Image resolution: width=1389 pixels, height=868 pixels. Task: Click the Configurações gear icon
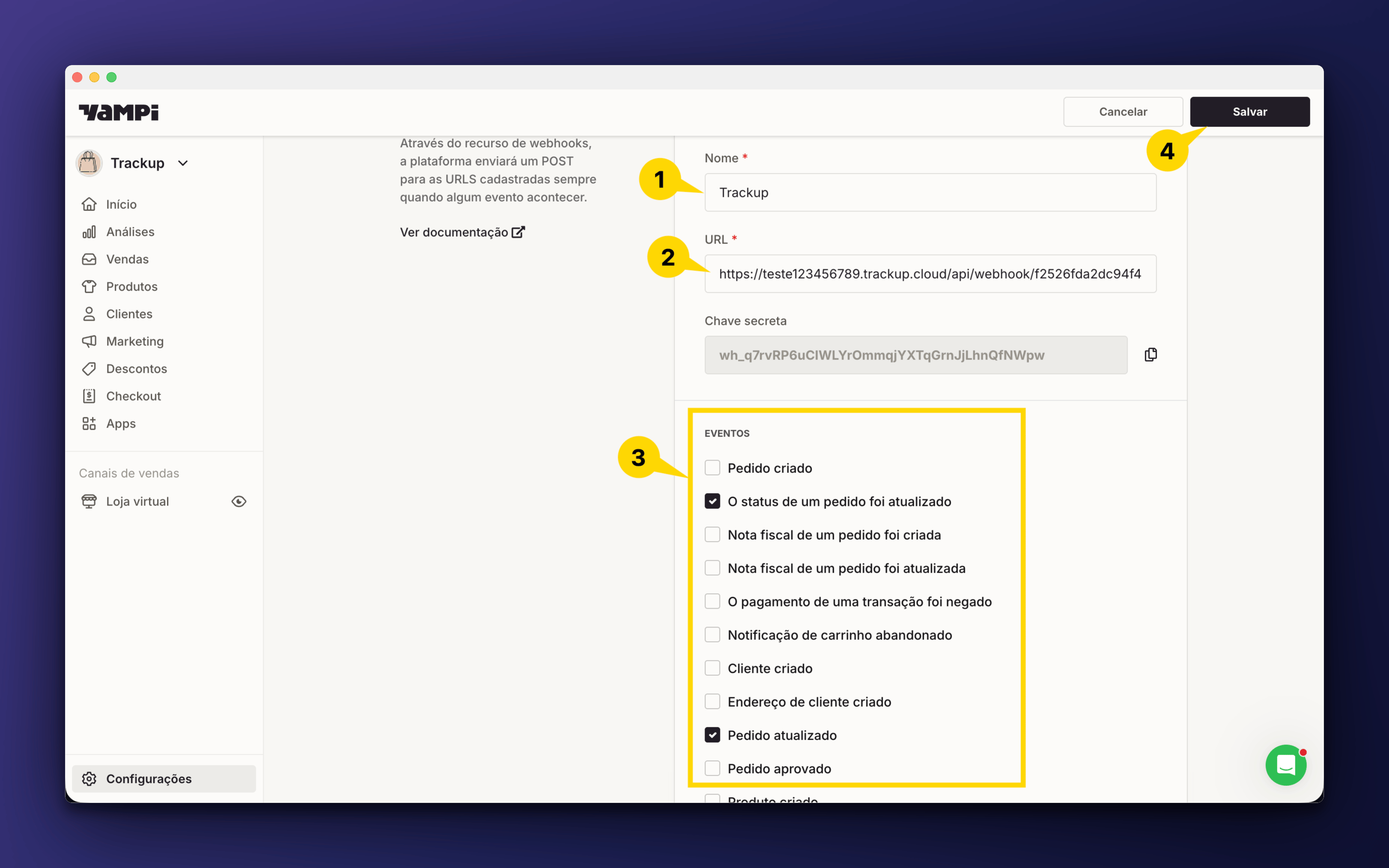(x=89, y=779)
